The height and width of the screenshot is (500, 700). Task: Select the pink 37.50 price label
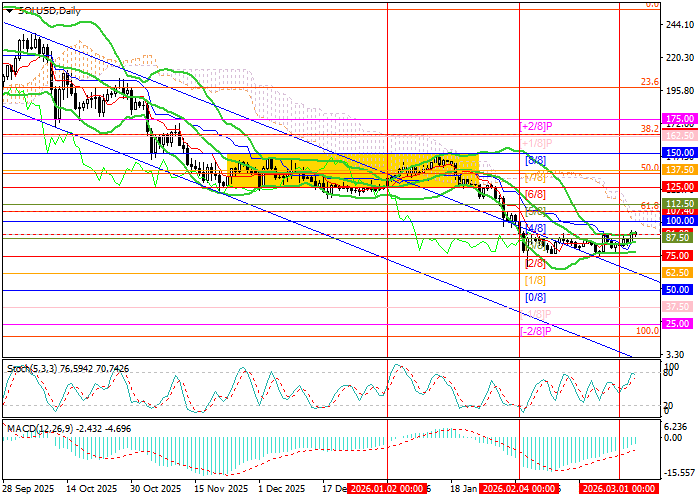(677, 306)
